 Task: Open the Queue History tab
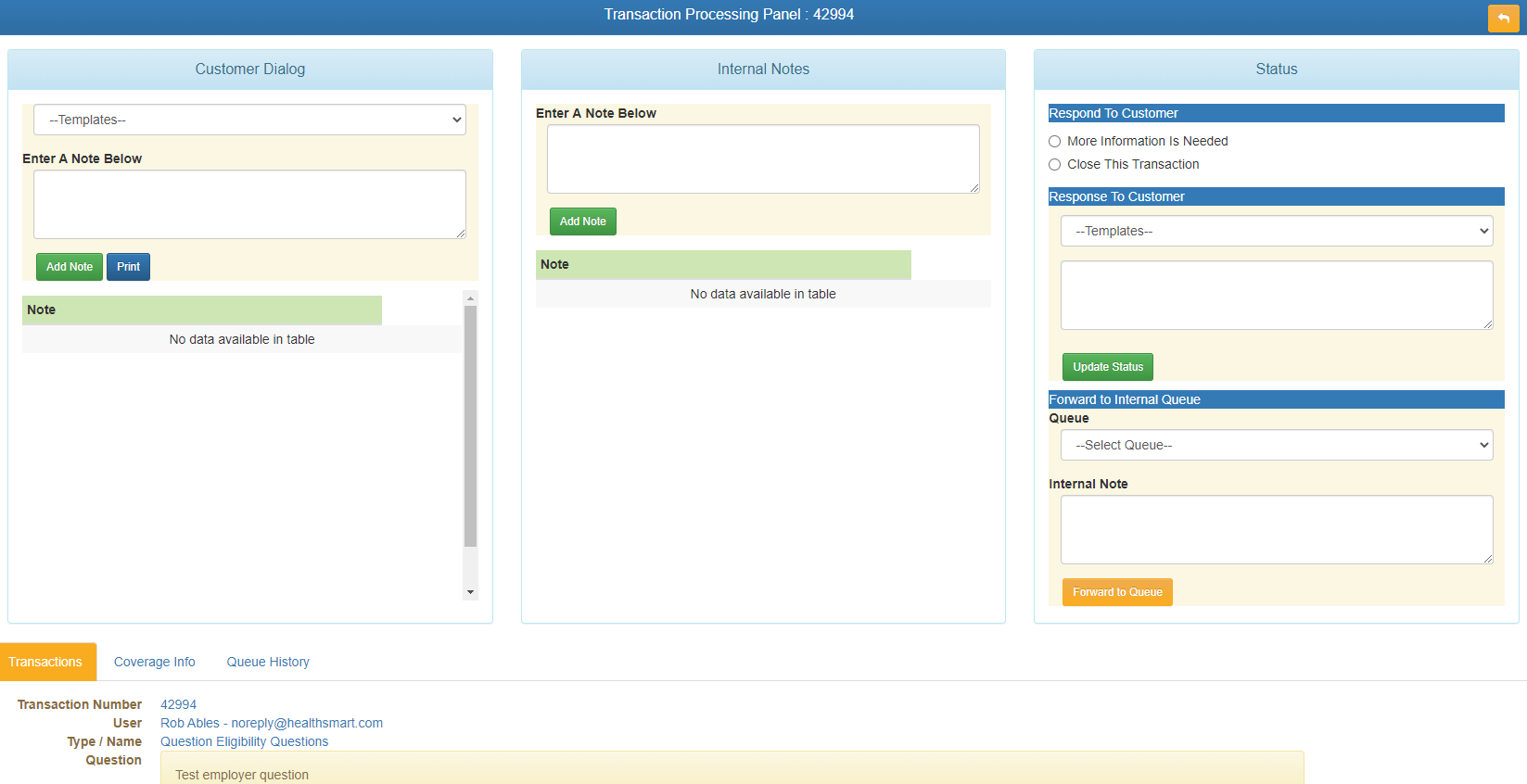coord(268,662)
